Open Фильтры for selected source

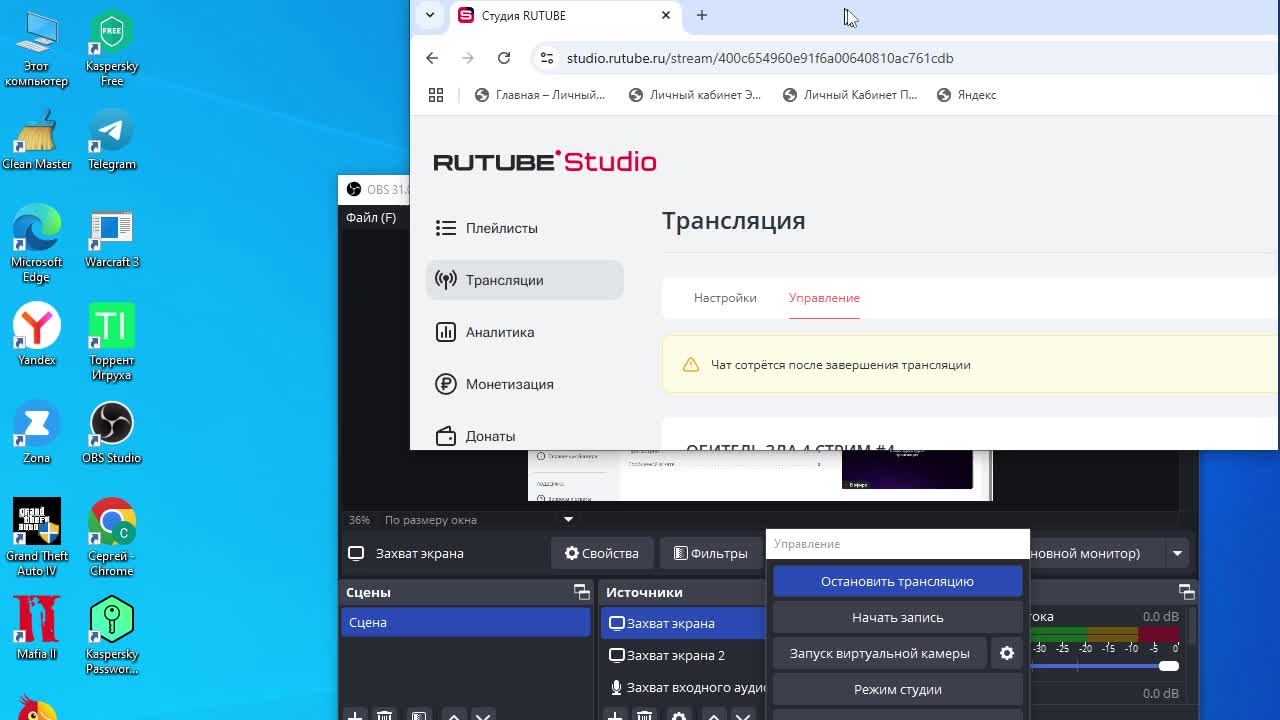coord(711,553)
